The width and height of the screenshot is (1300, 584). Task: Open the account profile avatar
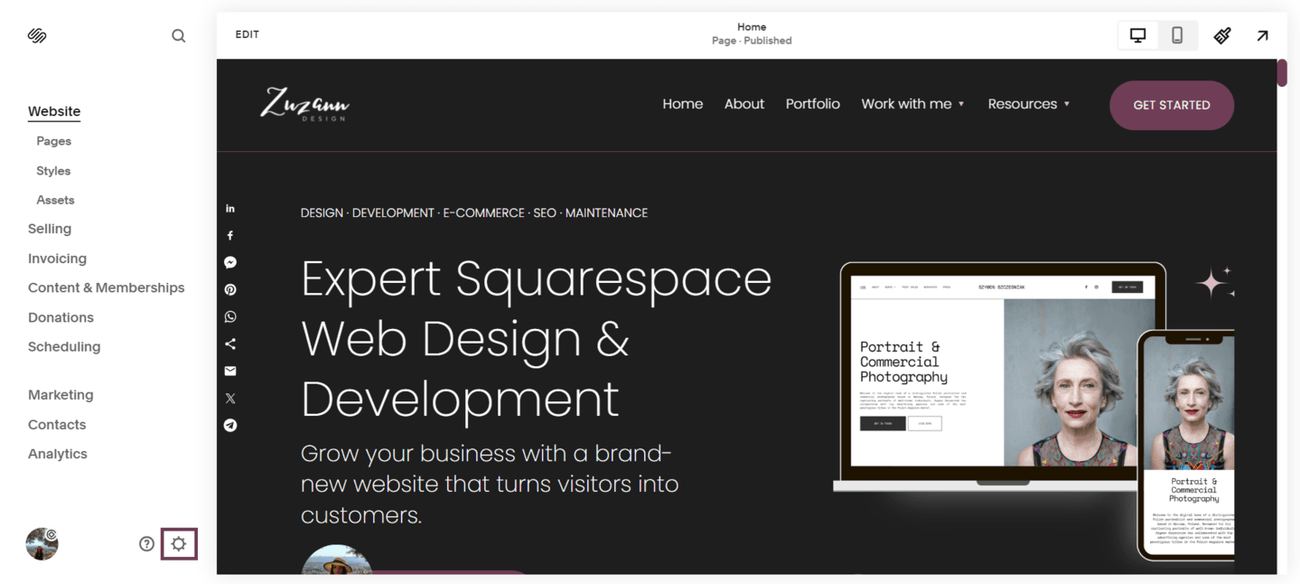[x=42, y=543]
